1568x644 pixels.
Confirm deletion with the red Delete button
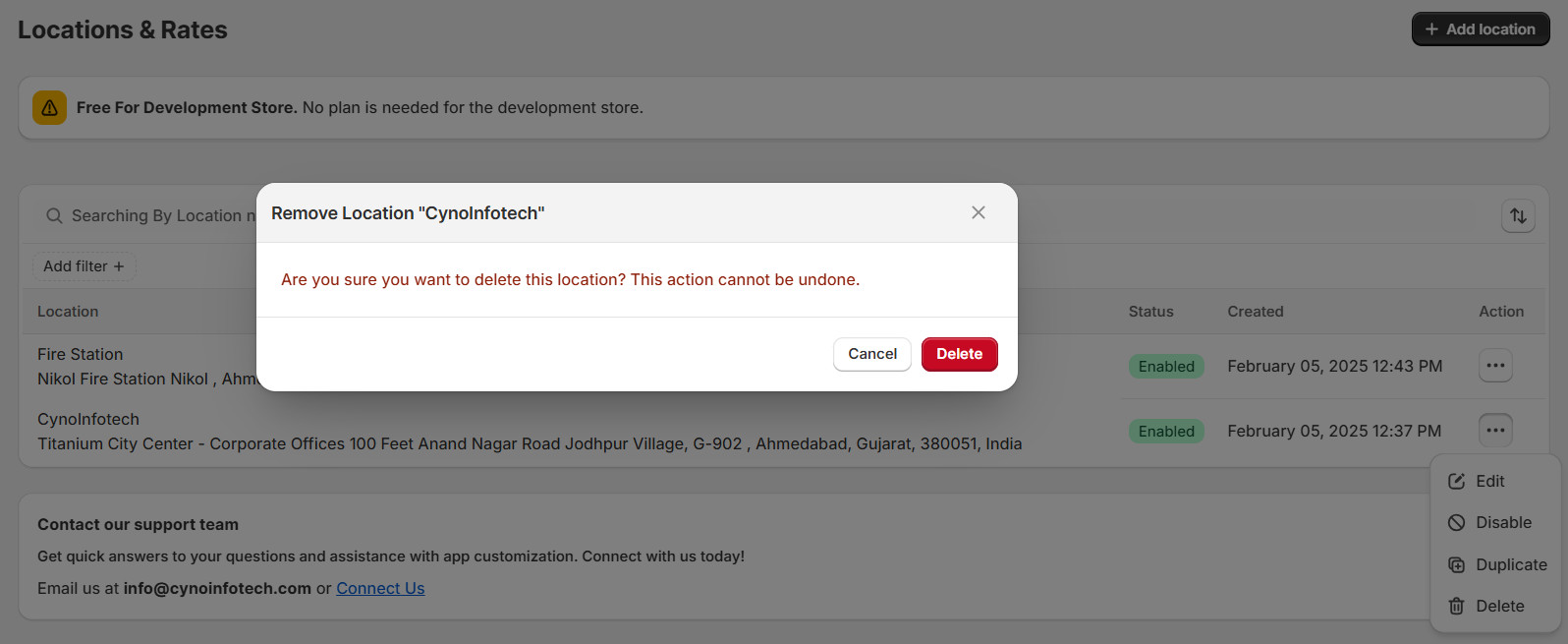(960, 354)
